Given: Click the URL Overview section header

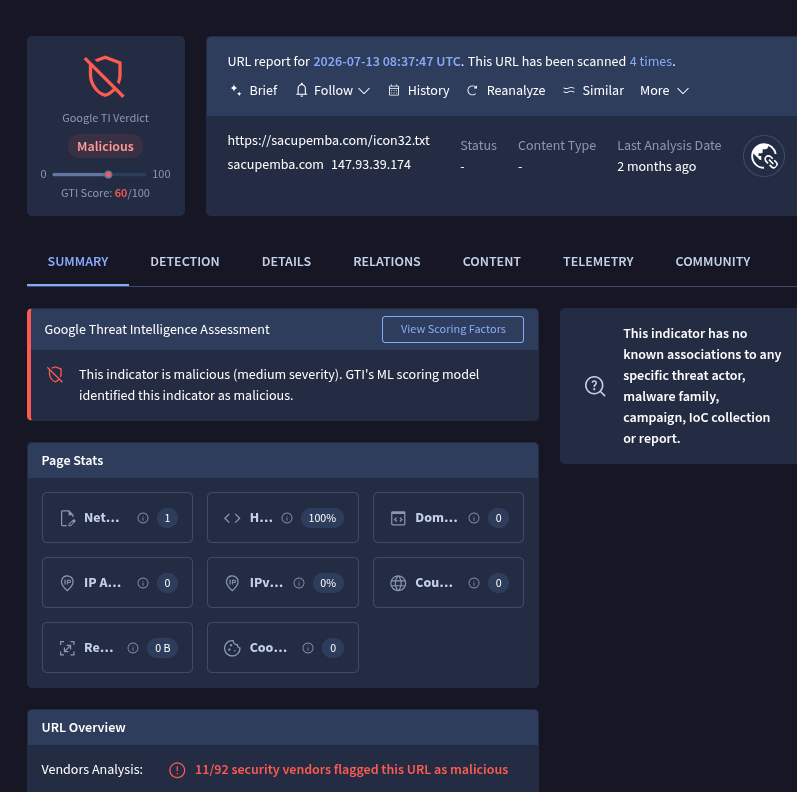Looking at the screenshot, I should point(283,727).
